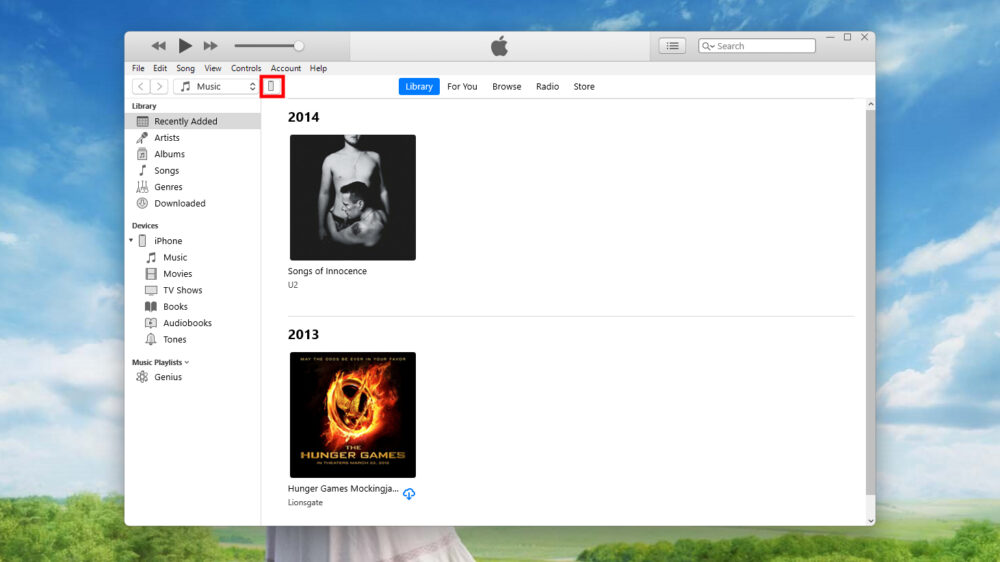Click the "2013" year heading

tap(304, 335)
